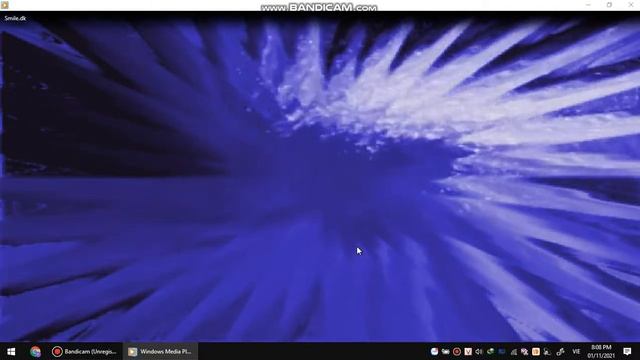Viewport: 640px width, 360px height.
Task: Open the VIE input language indicator
Action: point(576,351)
